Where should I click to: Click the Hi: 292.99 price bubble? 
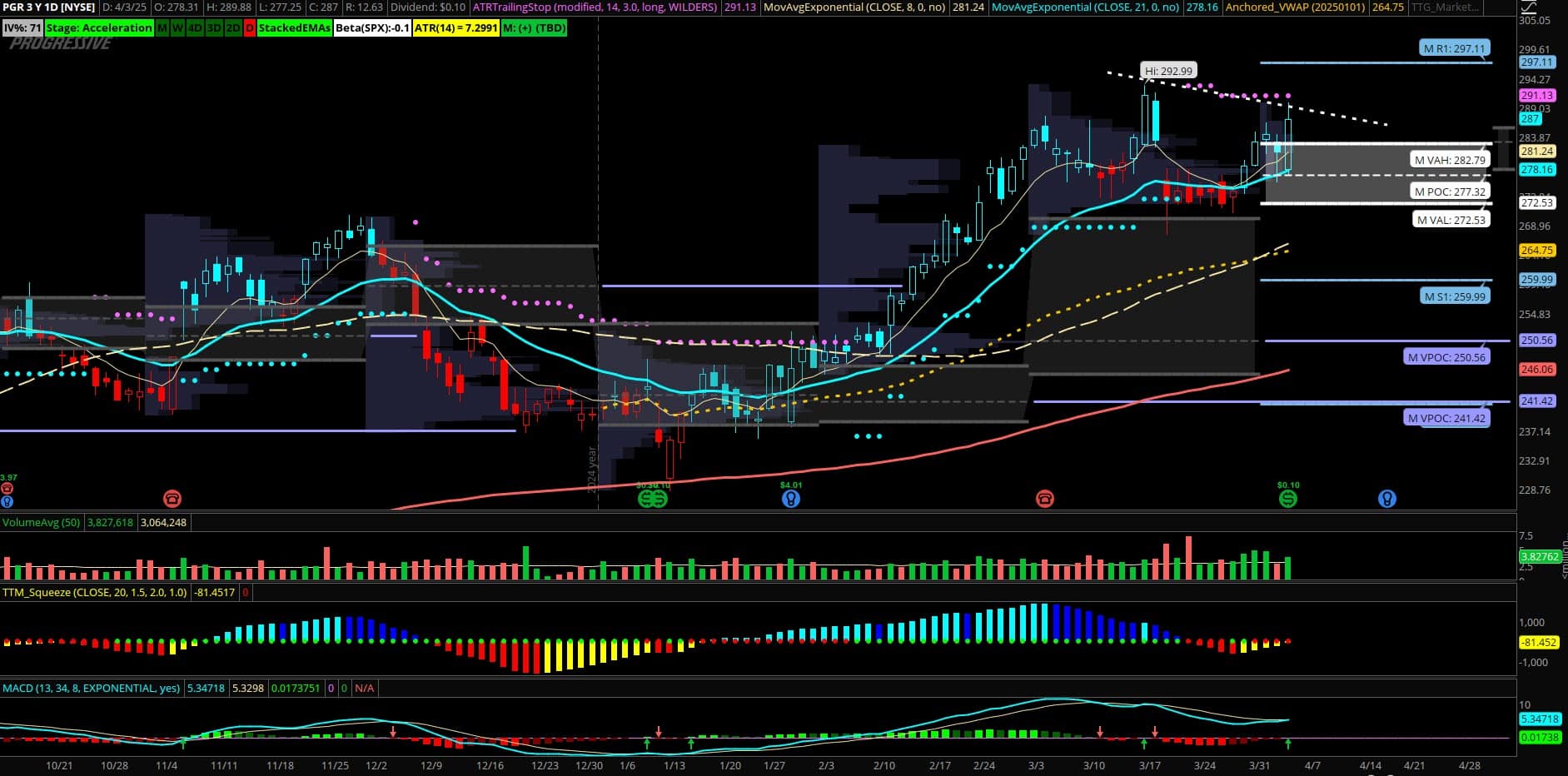tap(1169, 71)
